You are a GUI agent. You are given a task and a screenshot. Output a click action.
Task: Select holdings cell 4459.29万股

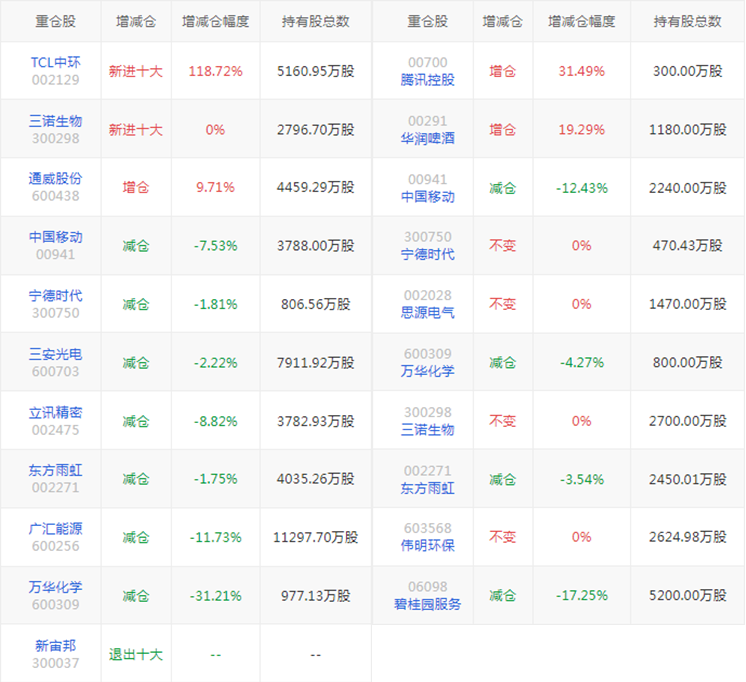pos(316,188)
